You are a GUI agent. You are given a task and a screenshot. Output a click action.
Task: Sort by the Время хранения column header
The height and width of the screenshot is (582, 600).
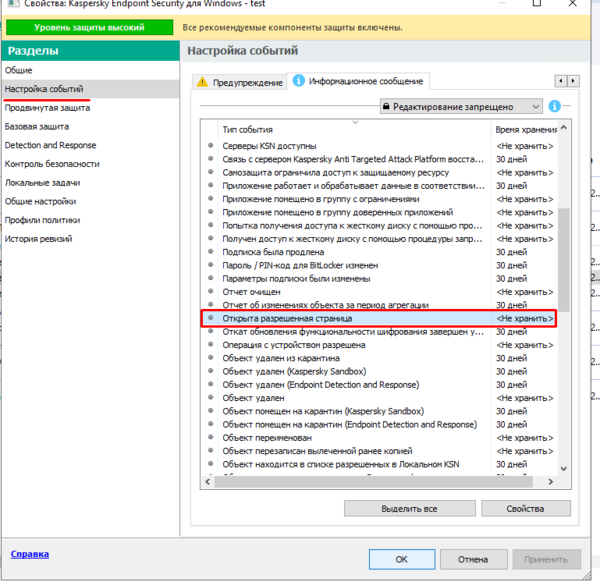[524, 130]
